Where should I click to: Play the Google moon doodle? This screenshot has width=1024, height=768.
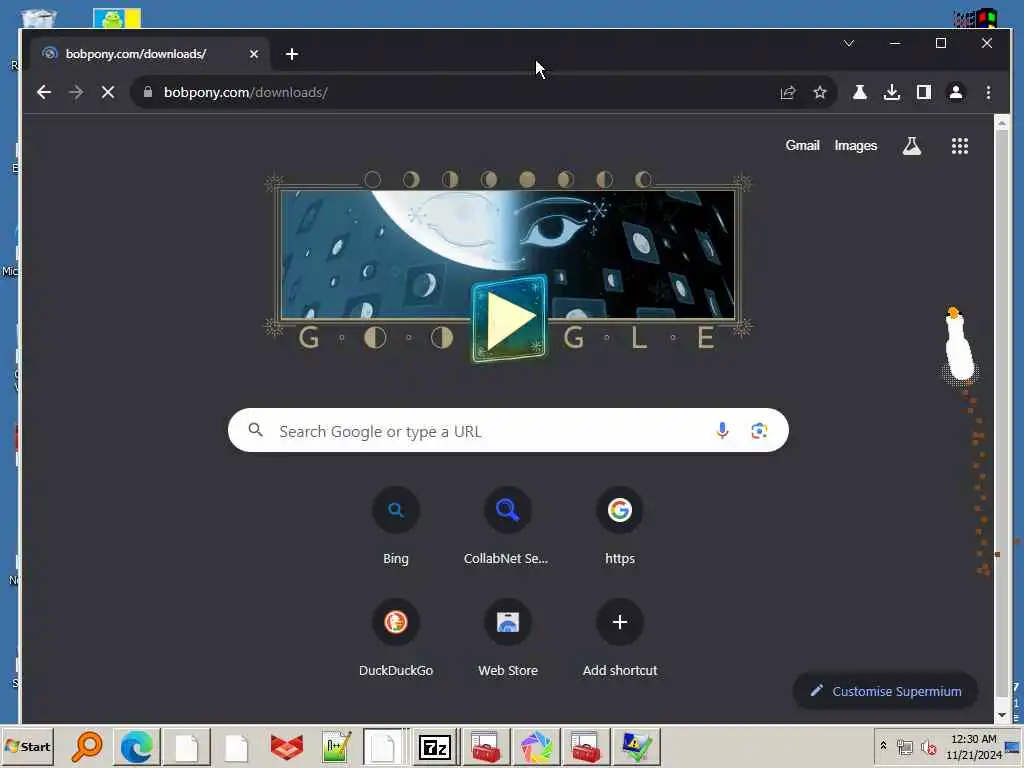pos(509,319)
